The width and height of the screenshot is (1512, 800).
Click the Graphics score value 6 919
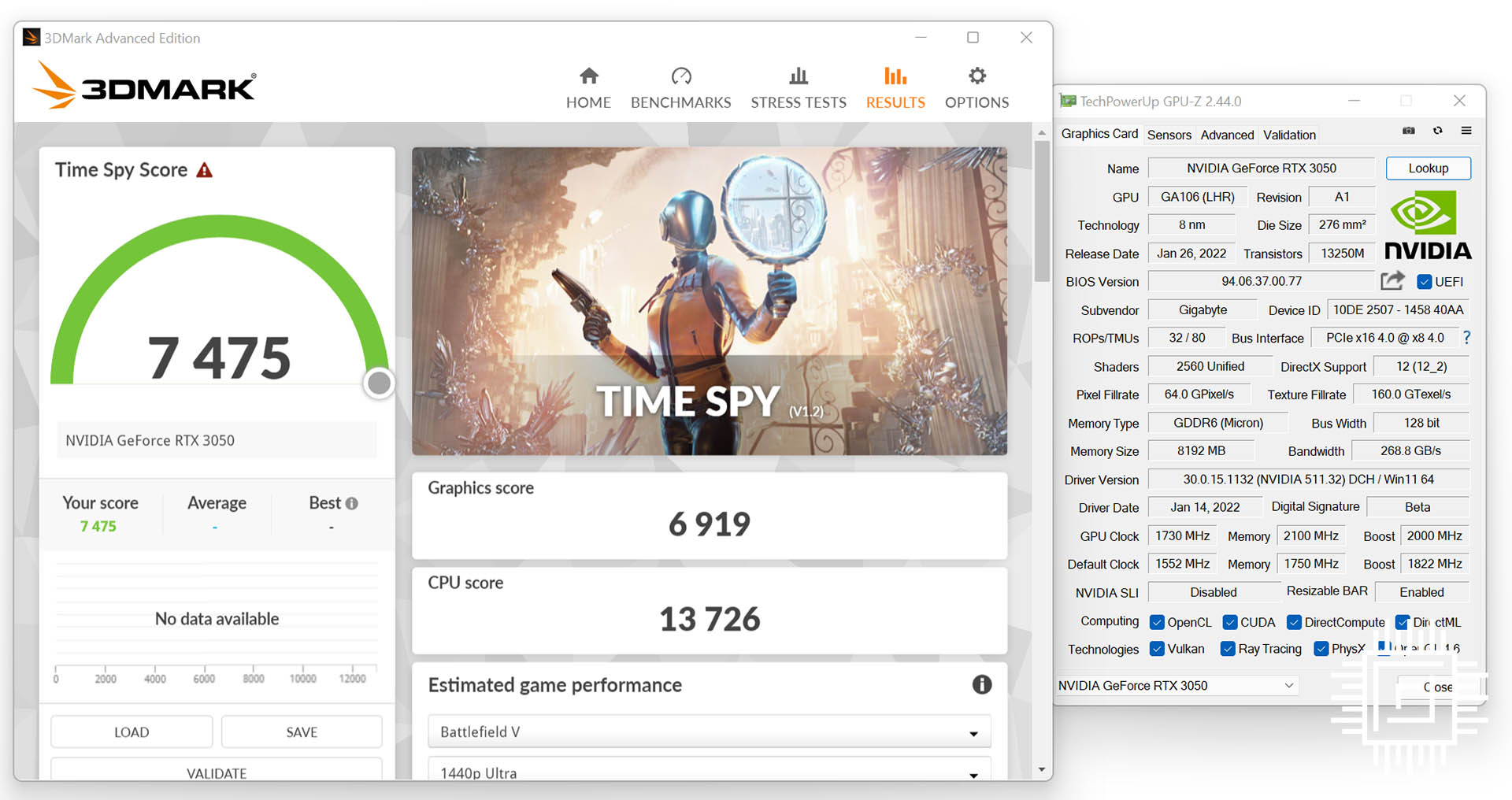pos(710,524)
